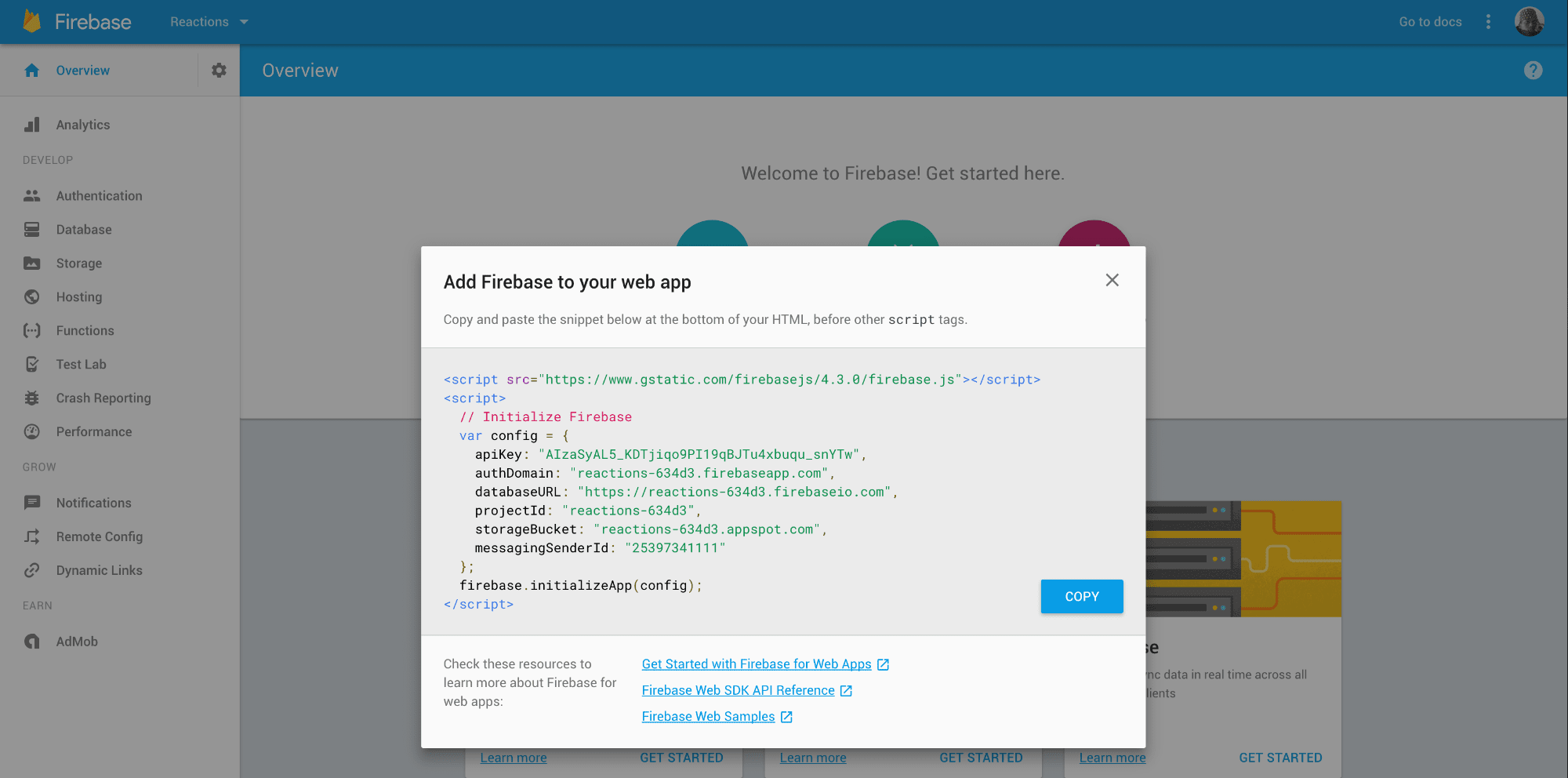This screenshot has height=778, width=1568.
Task: Go to the Notifications section
Action: pos(94,503)
